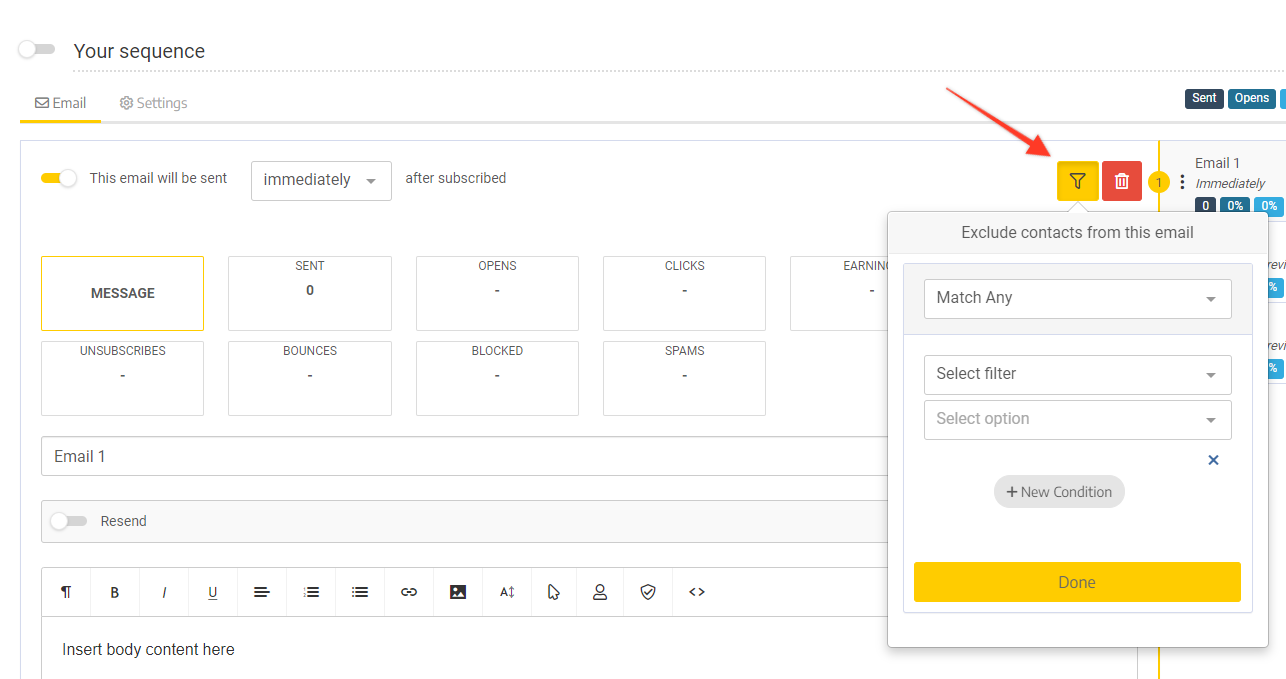The width and height of the screenshot is (1286, 679).
Task: Remove the filter condition with the X
Action: point(1213,460)
